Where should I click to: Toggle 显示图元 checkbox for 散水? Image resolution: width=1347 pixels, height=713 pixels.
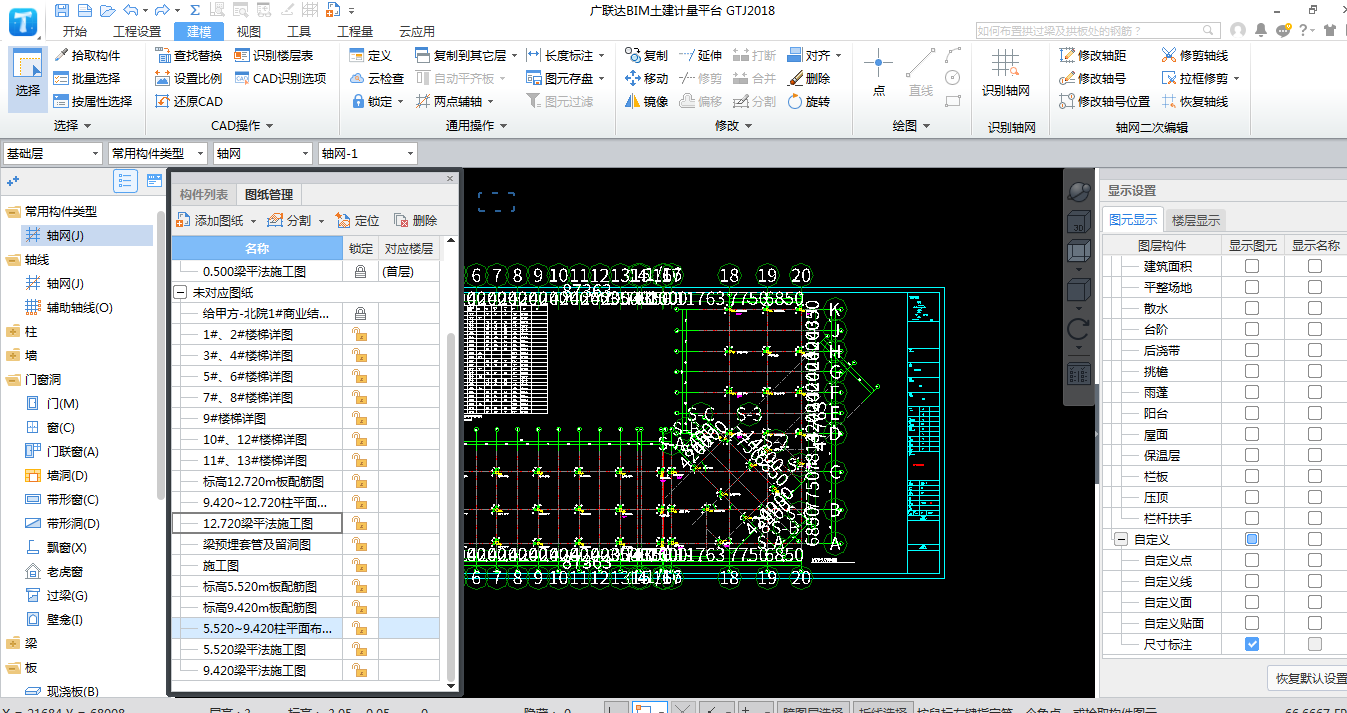pos(1252,308)
